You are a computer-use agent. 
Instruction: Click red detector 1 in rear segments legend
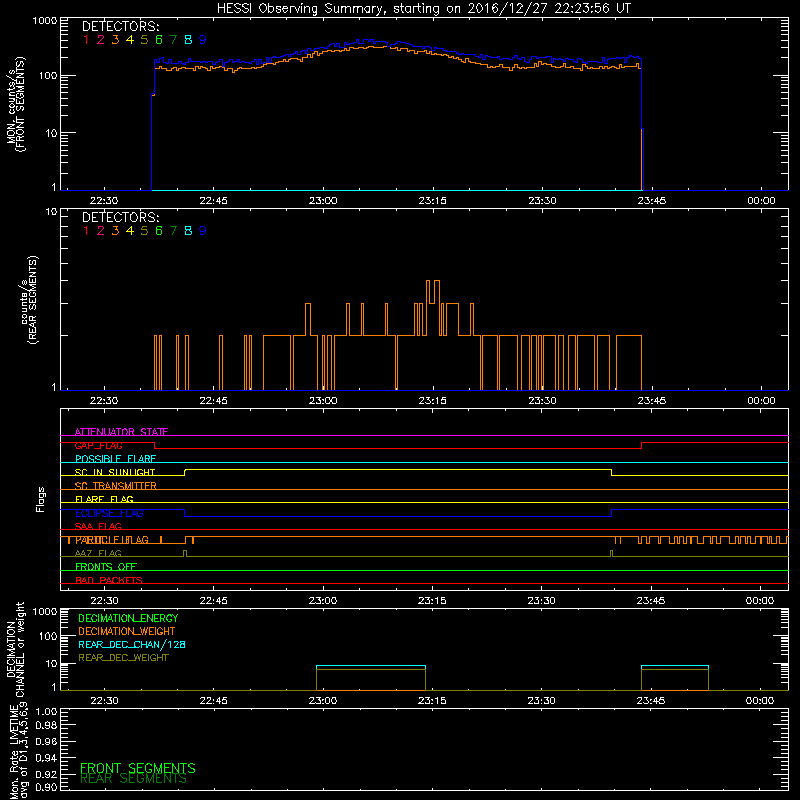pyautogui.click(x=86, y=231)
